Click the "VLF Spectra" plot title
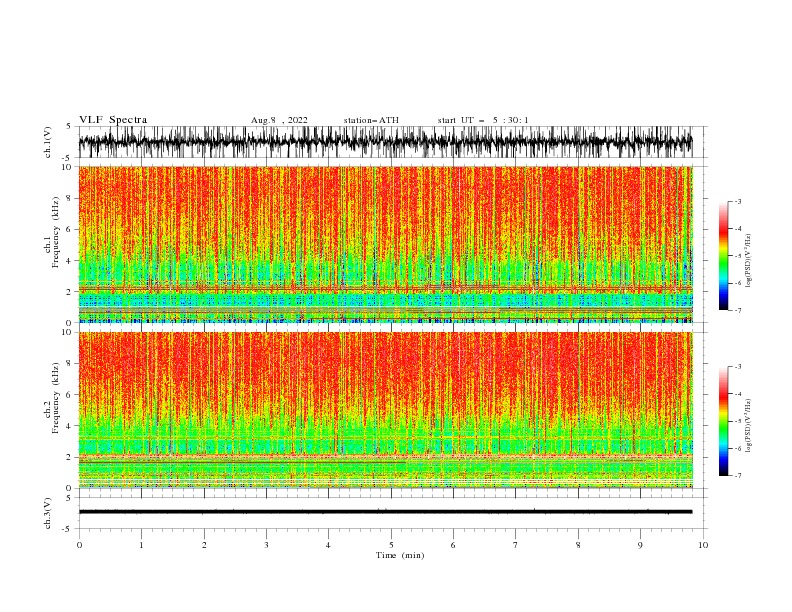This screenshot has height=612, width=792. 113,120
